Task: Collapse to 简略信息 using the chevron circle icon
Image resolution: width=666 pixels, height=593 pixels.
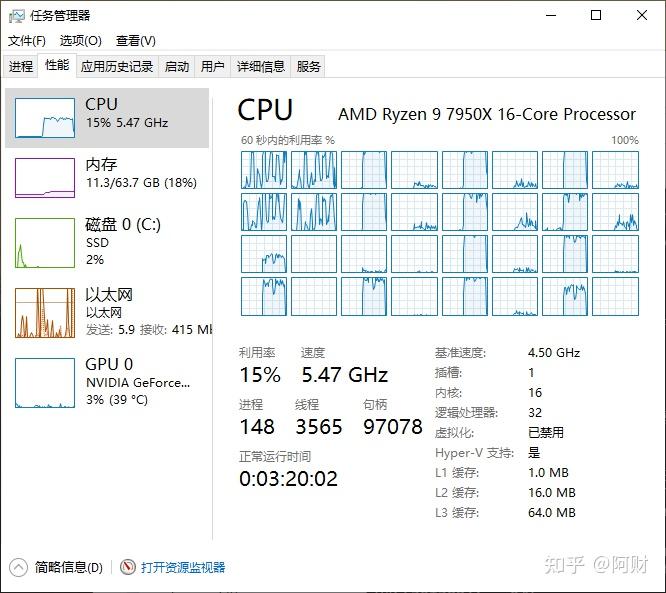Action: pyautogui.click(x=18, y=567)
